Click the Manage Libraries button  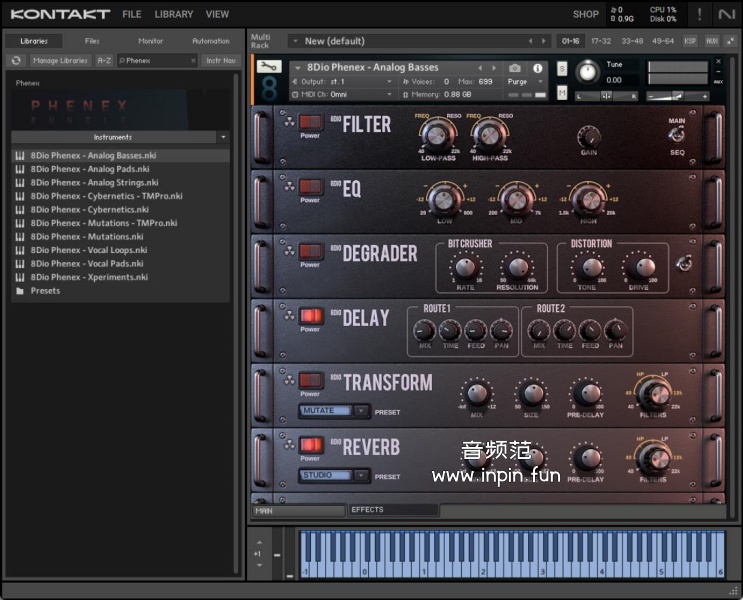click(x=60, y=60)
